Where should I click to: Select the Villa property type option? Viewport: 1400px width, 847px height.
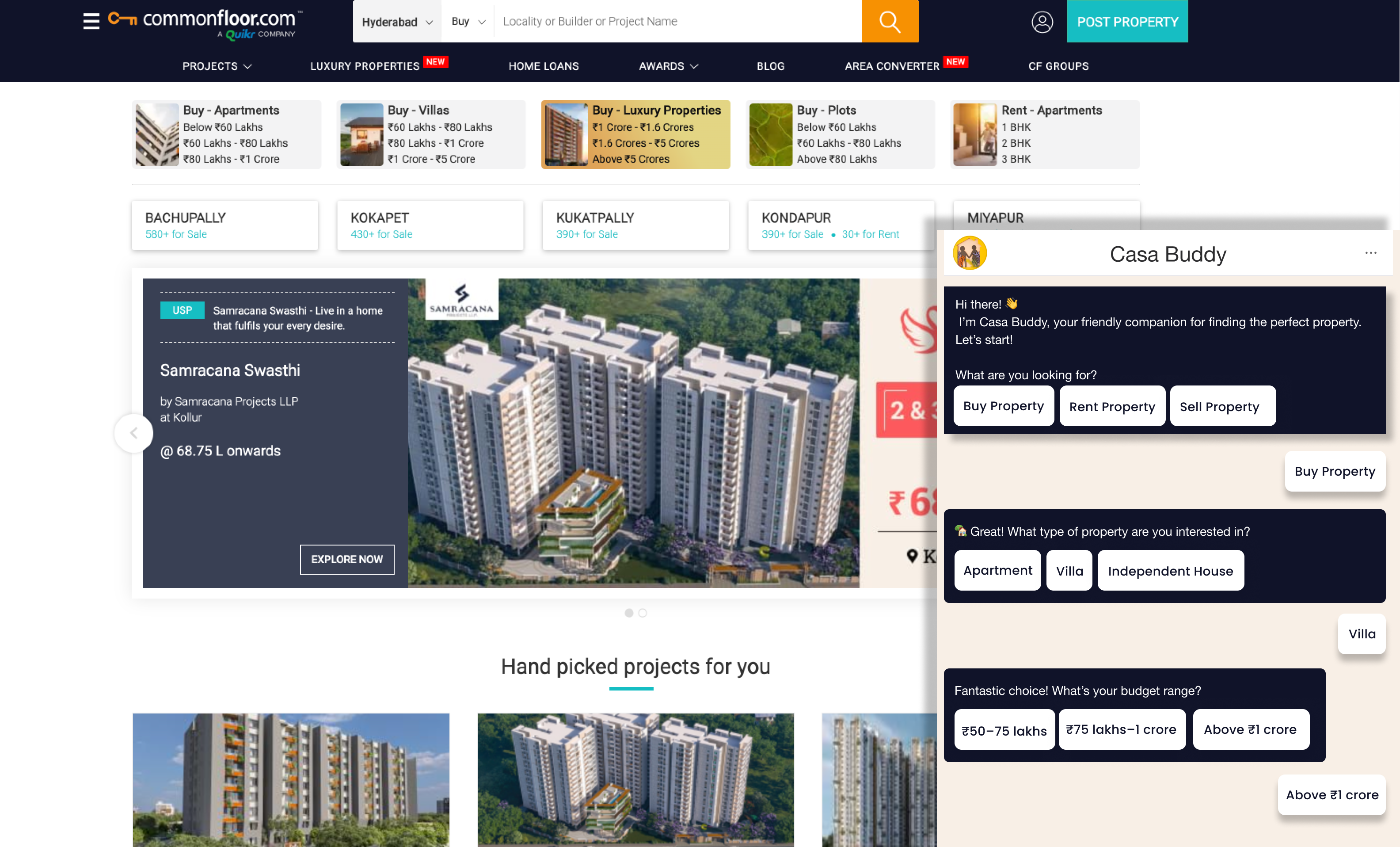[1068, 570]
